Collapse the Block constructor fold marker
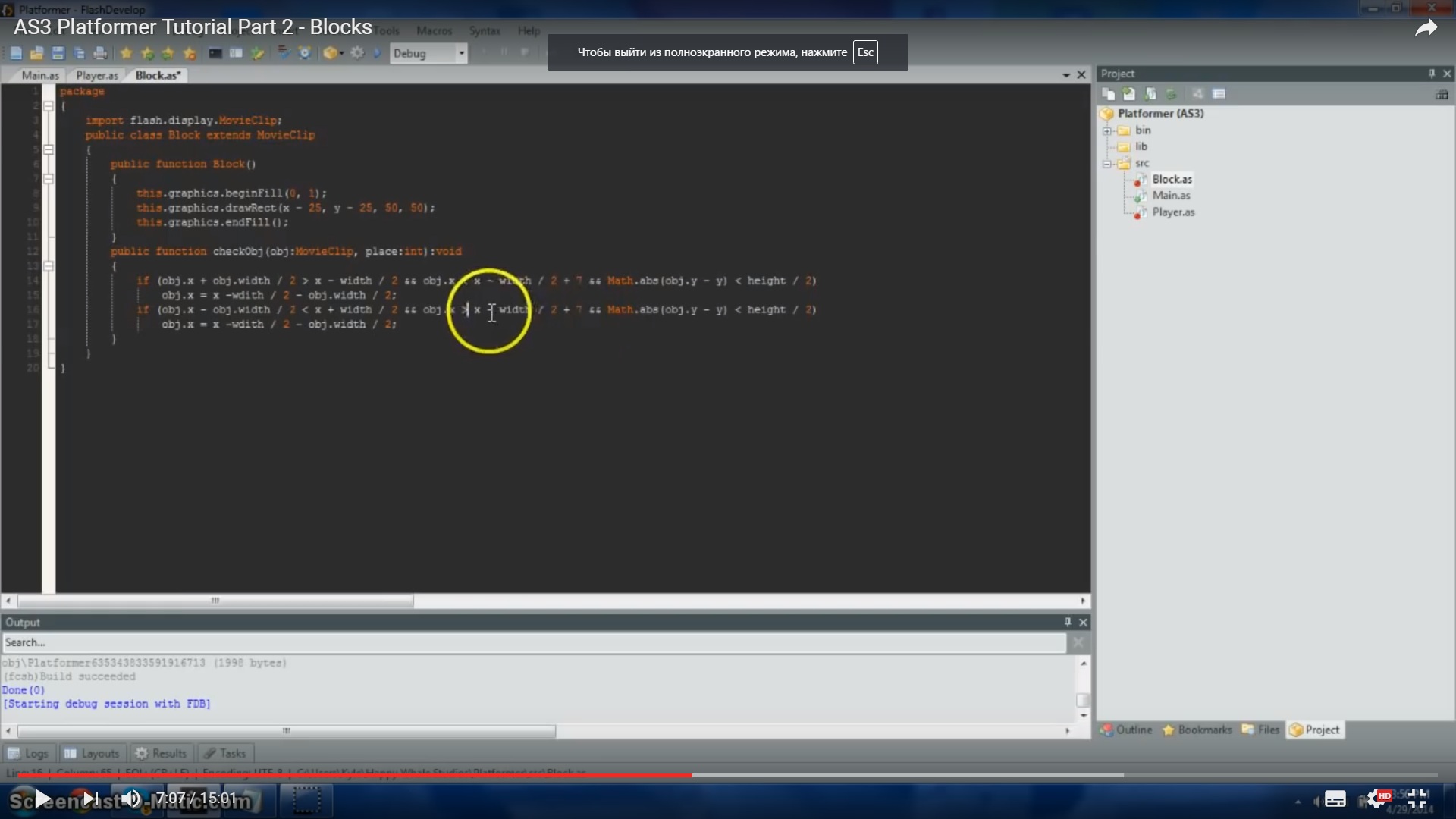1456x819 pixels. tap(49, 179)
